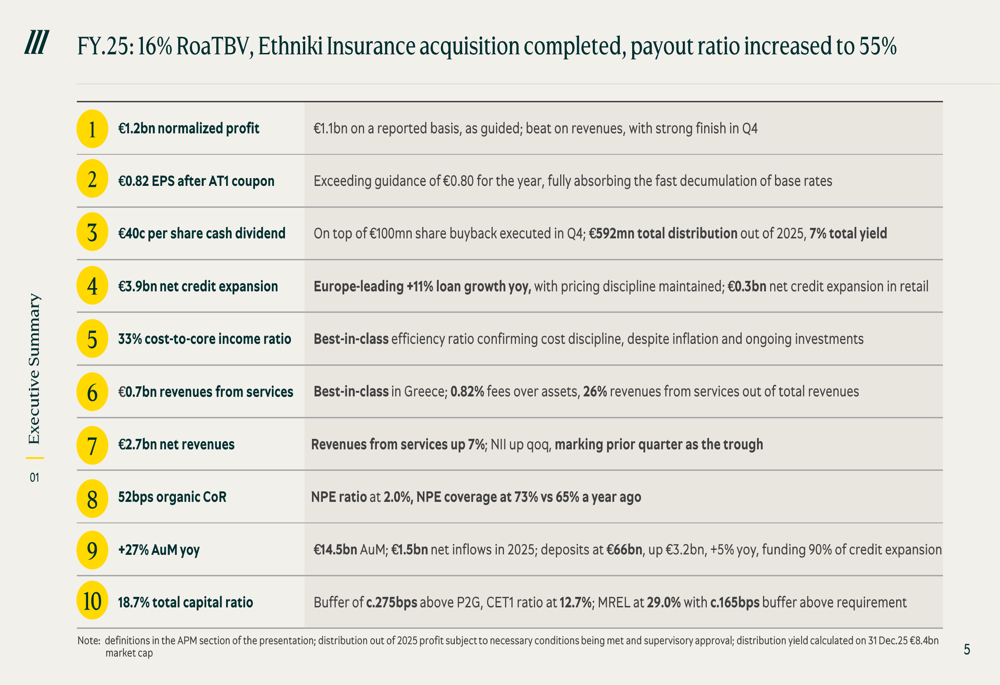The width and height of the screenshot is (1000, 685).
Task: Click the Executive Summary sidebar label
Action: pos(34,368)
